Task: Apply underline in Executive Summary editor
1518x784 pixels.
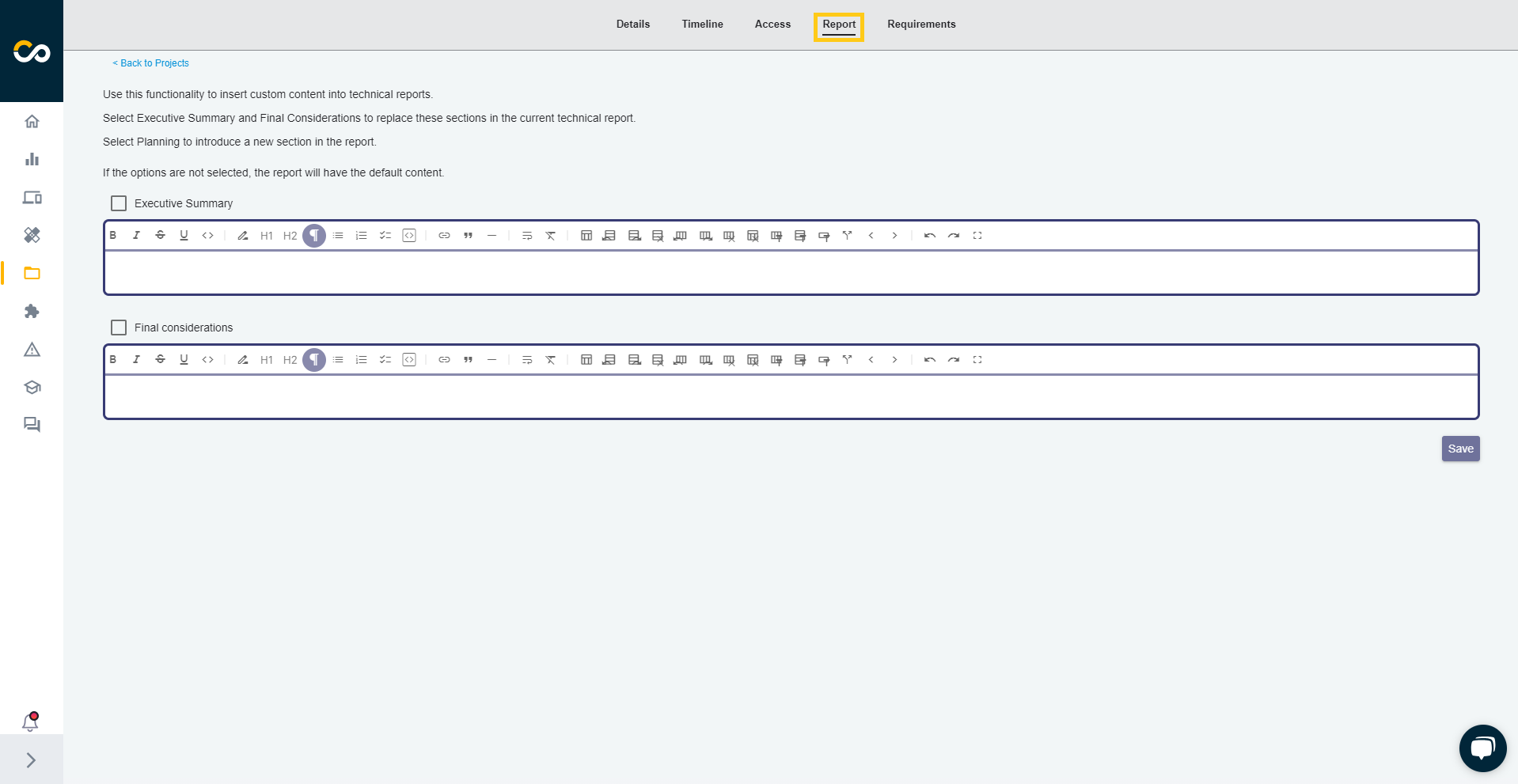Action: [x=184, y=236]
